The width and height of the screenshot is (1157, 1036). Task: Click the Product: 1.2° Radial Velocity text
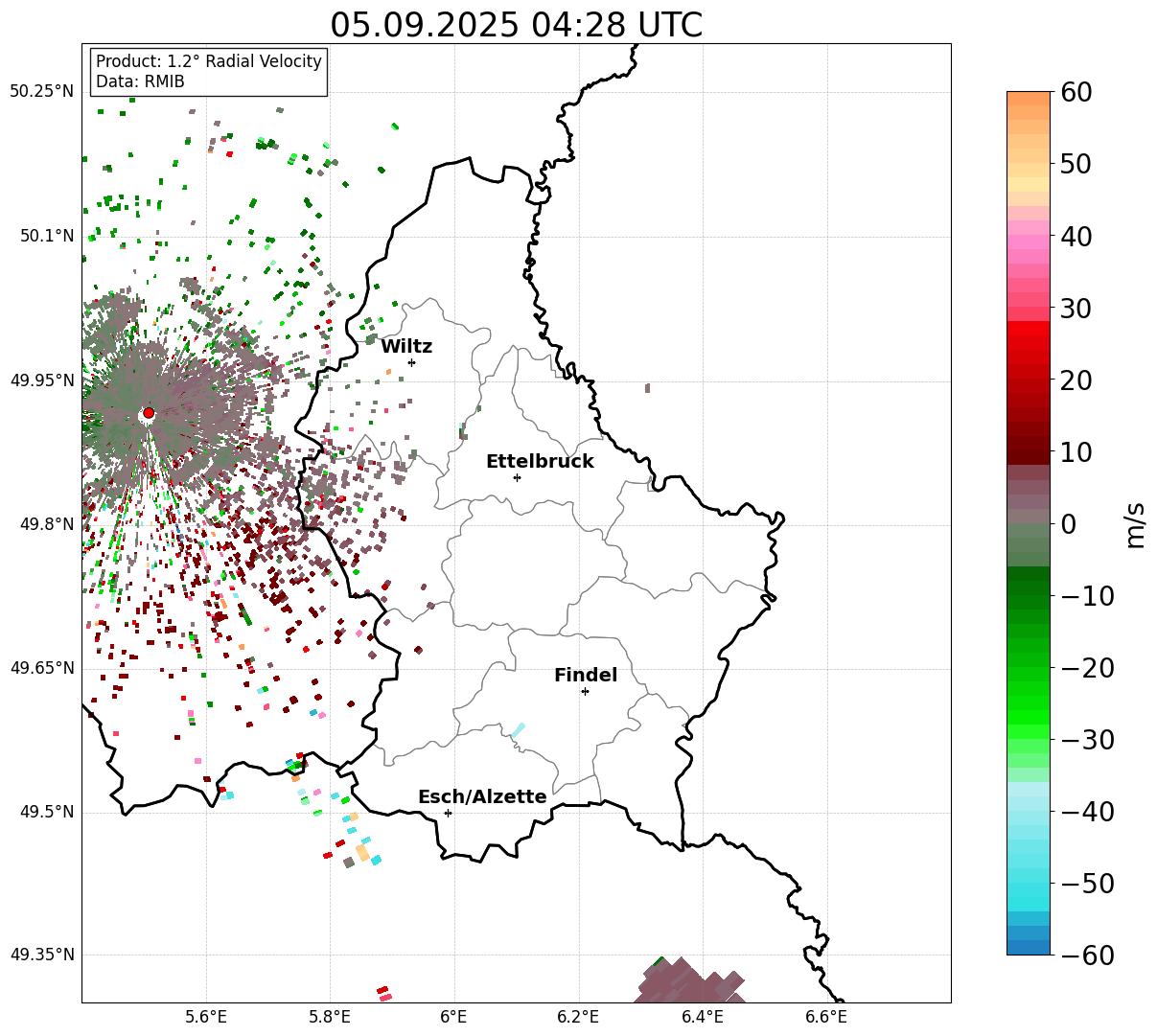[209, 61]
